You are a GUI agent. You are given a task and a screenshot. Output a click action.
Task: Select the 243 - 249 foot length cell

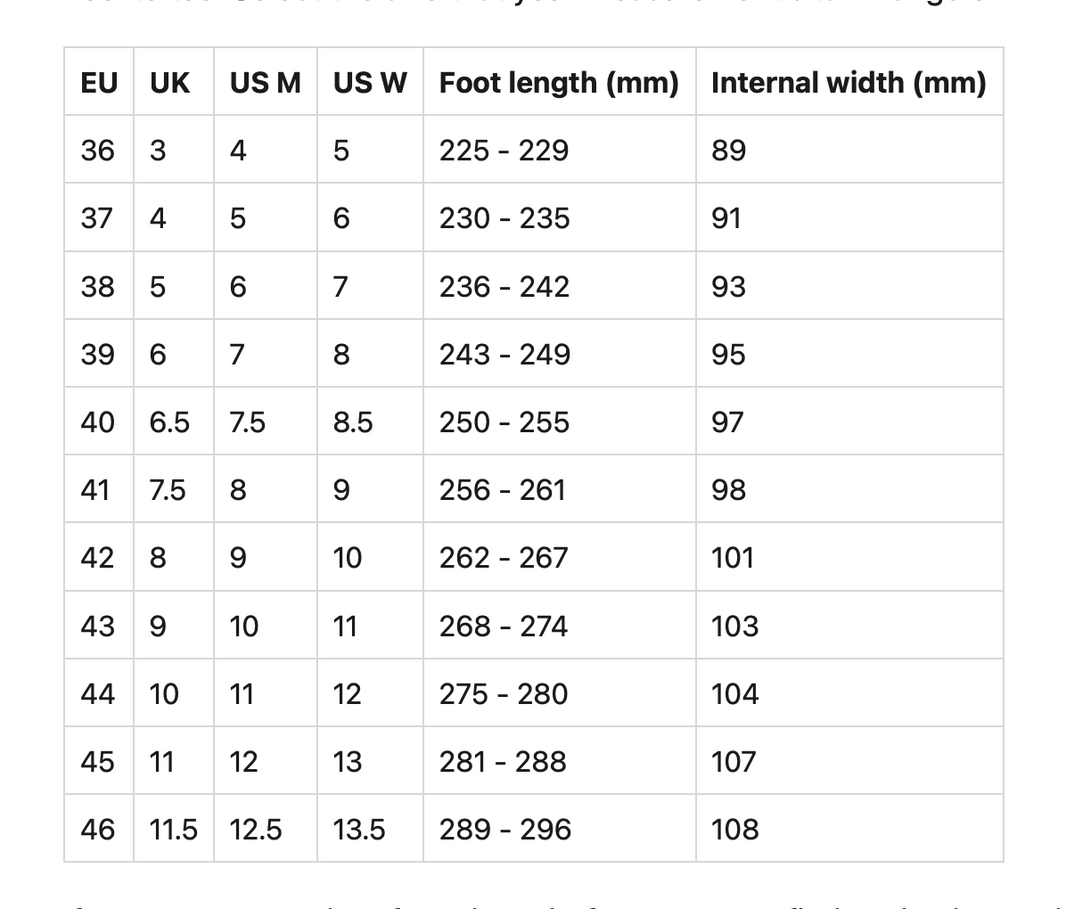coord(504,354)
